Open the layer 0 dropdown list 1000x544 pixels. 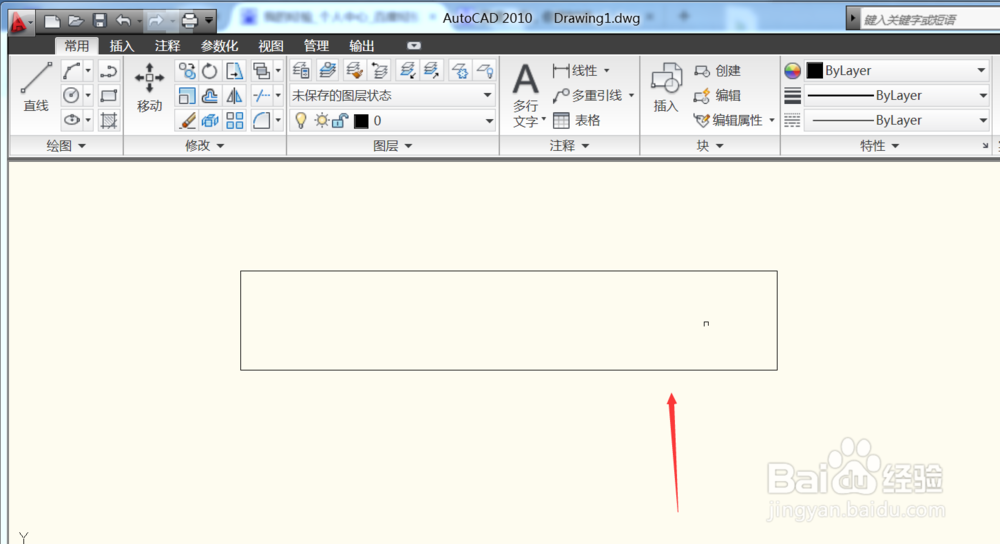[x=392, y=121]
